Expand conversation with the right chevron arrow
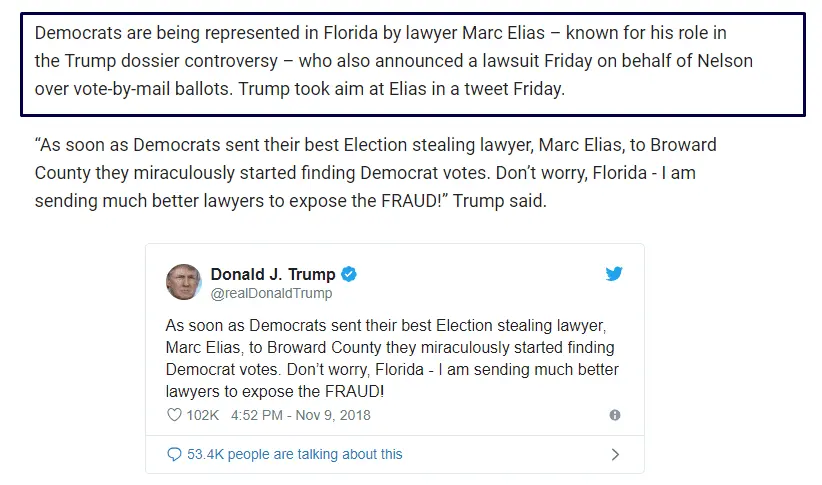 (x=615, y=454)
